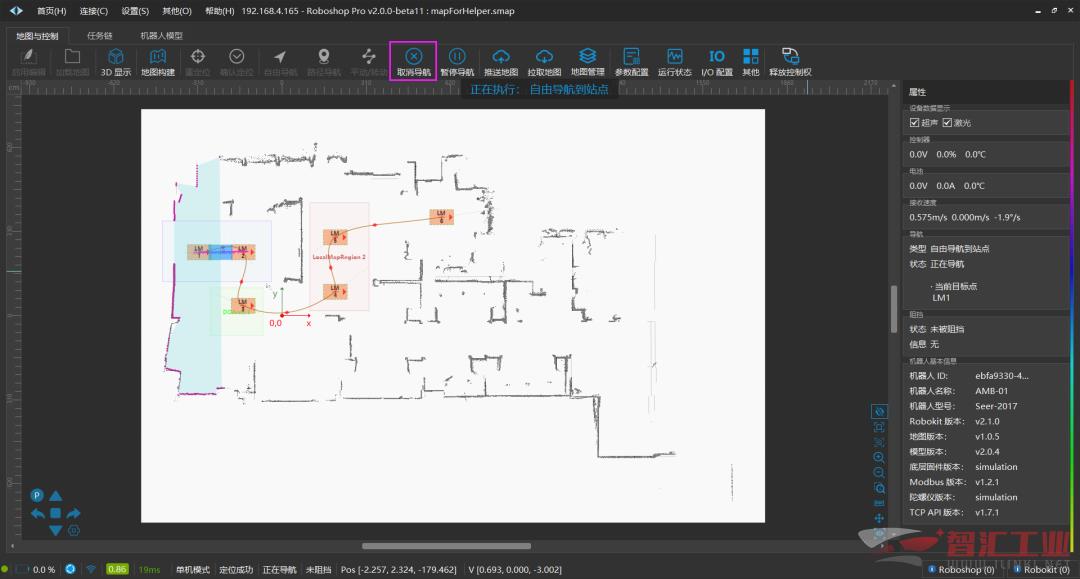Click the P button in the jog pad
This screenshot has height=579, width=1080.
[x=37, y=495]
